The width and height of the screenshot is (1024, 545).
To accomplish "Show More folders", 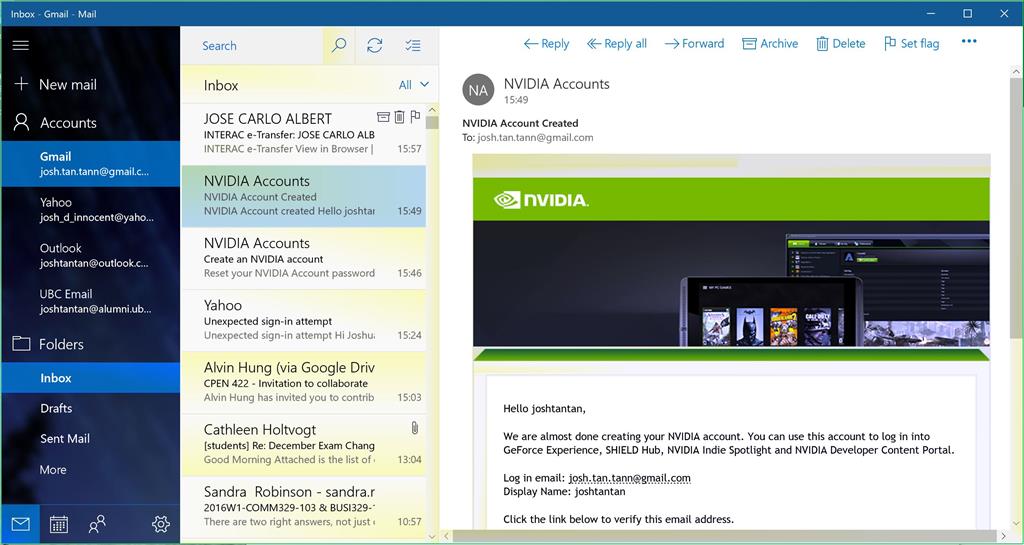I will pos(90,469).
